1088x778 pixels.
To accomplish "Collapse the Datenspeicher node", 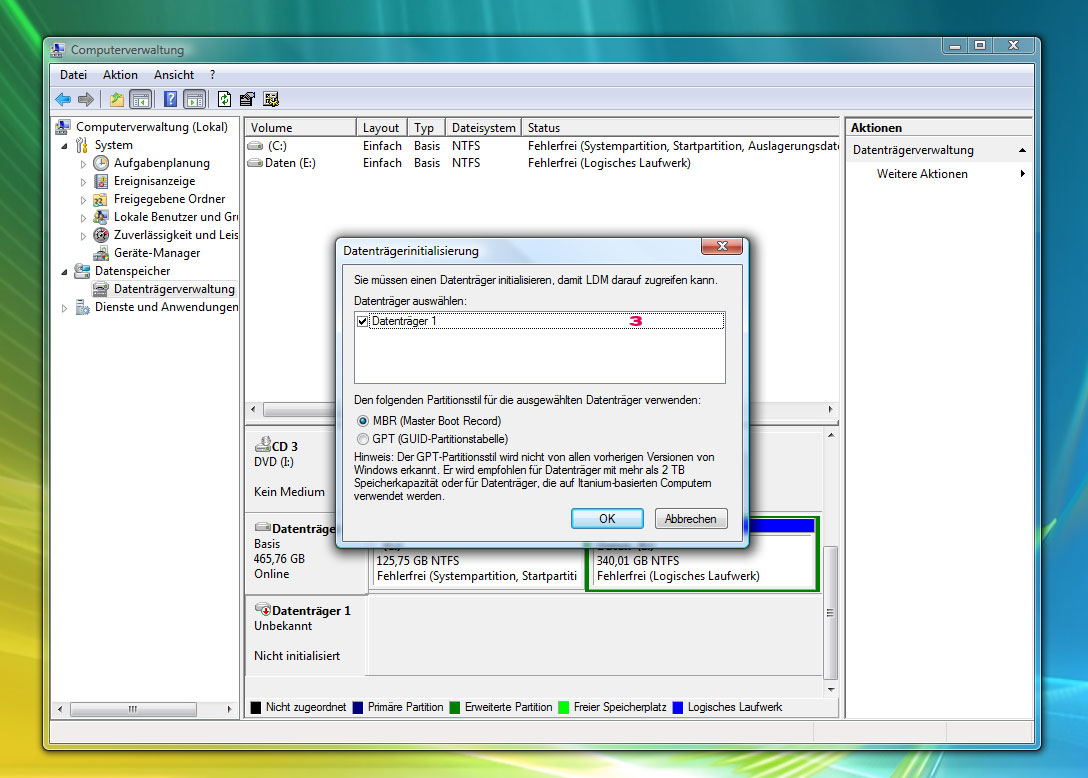I will 65,272.
